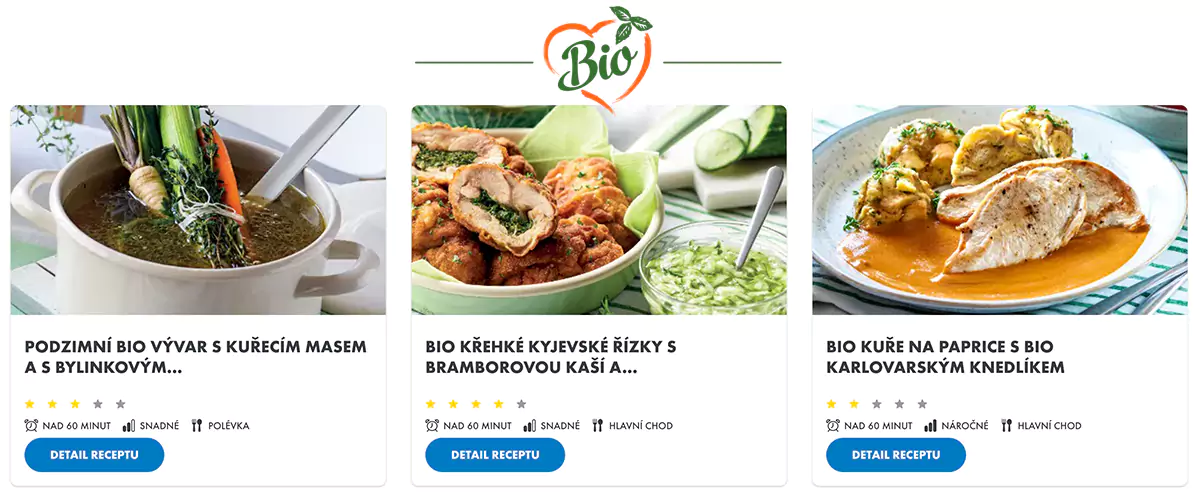Rate the soup recipe with the fifth star
This screenshot has width=1200, height=500.
tap(121, 404)
